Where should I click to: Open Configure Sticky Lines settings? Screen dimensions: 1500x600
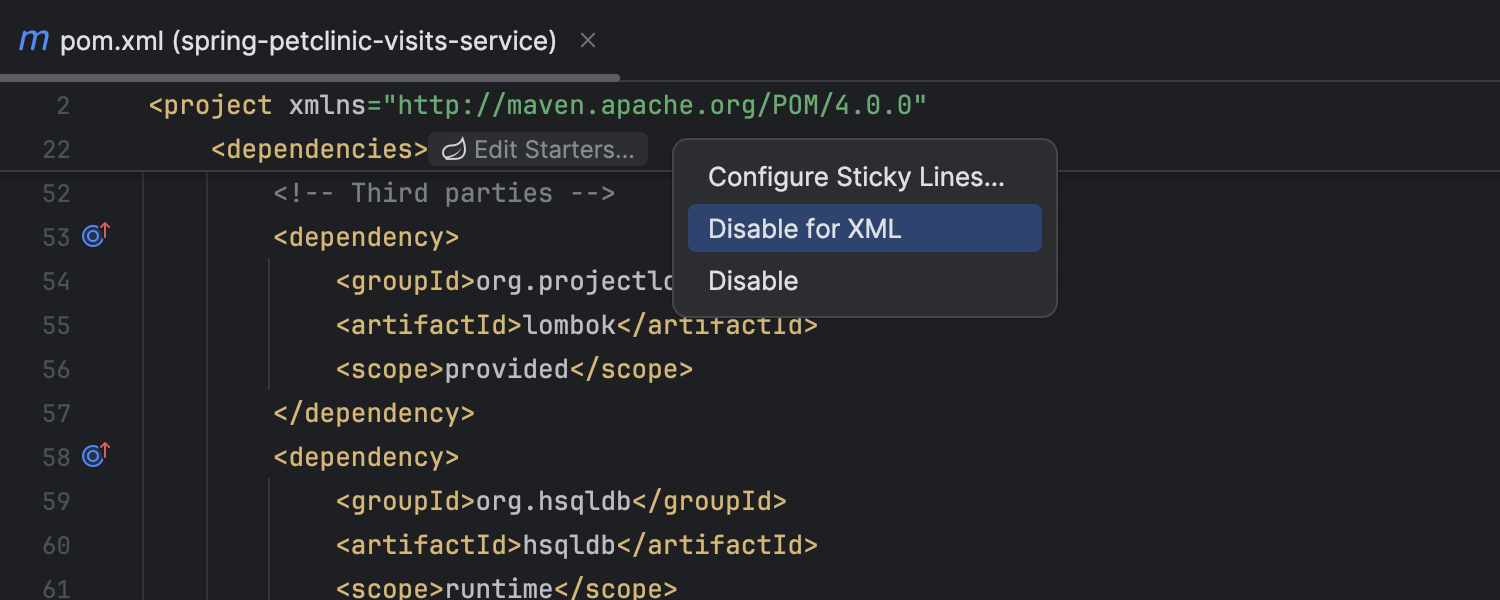(x=856, y=177)
